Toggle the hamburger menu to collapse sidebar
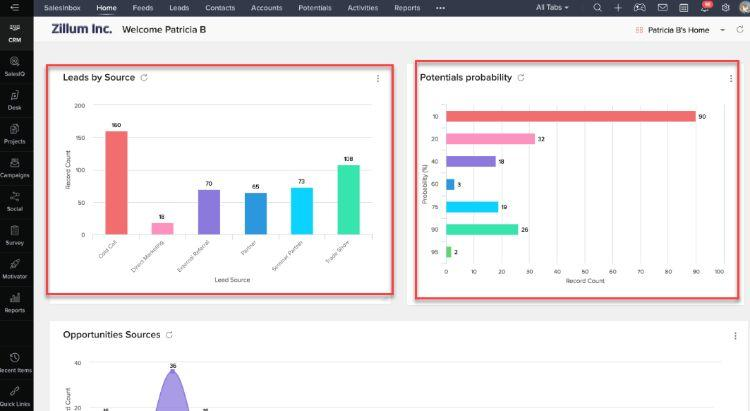This screenshot has width=750, height=411. click(15, 7)
